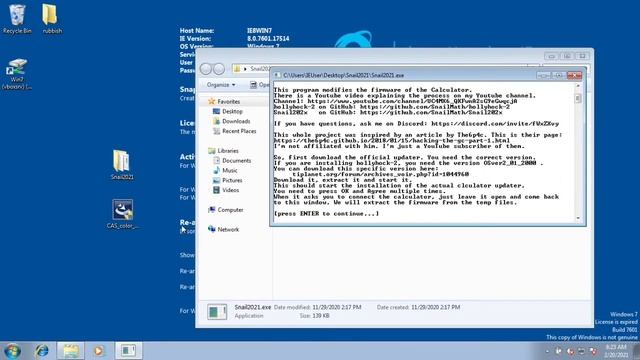
Task: Click the console scrollbar up arrow
Action: point(578,86)
